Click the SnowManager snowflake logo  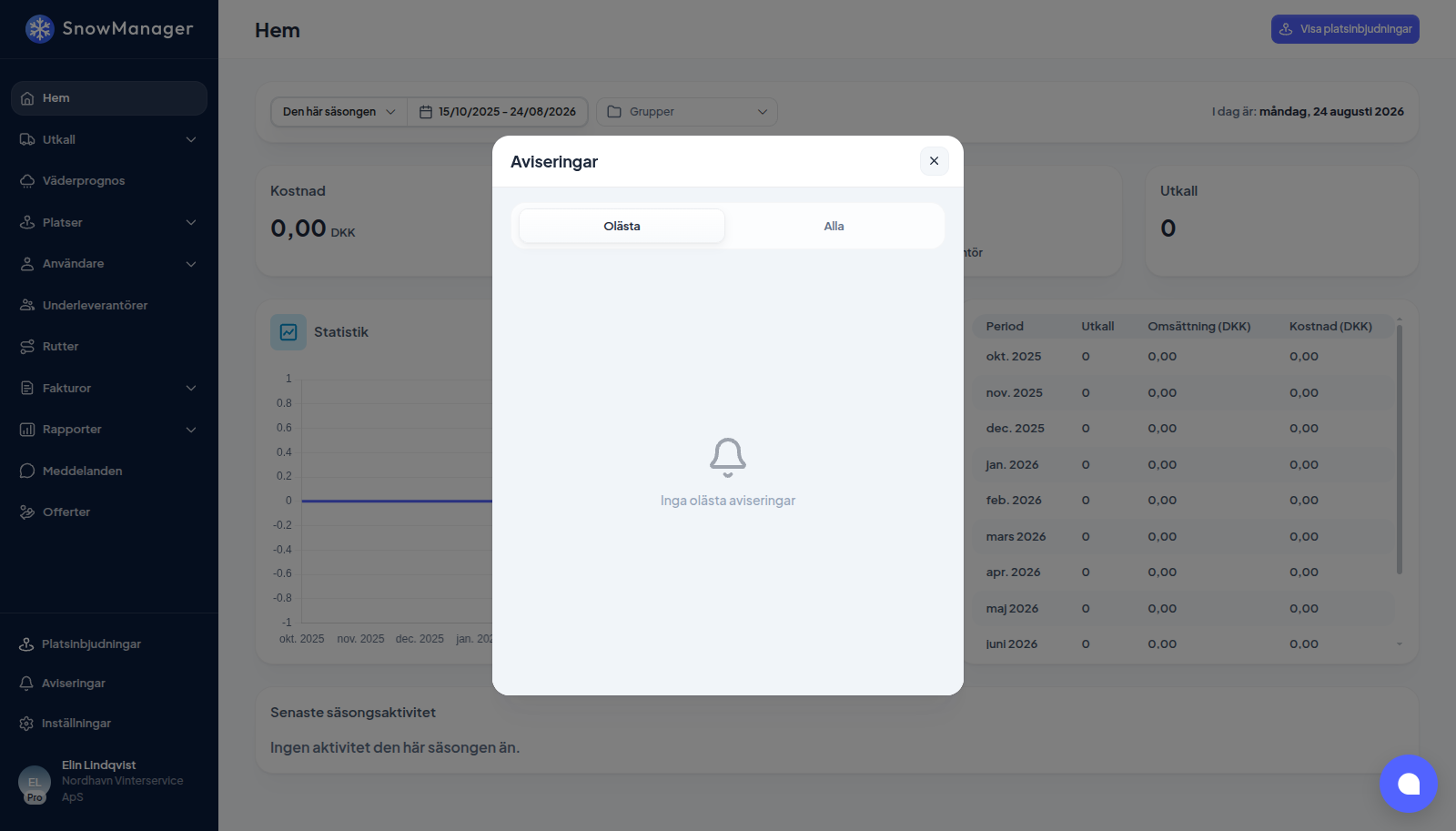click(40, 29)
